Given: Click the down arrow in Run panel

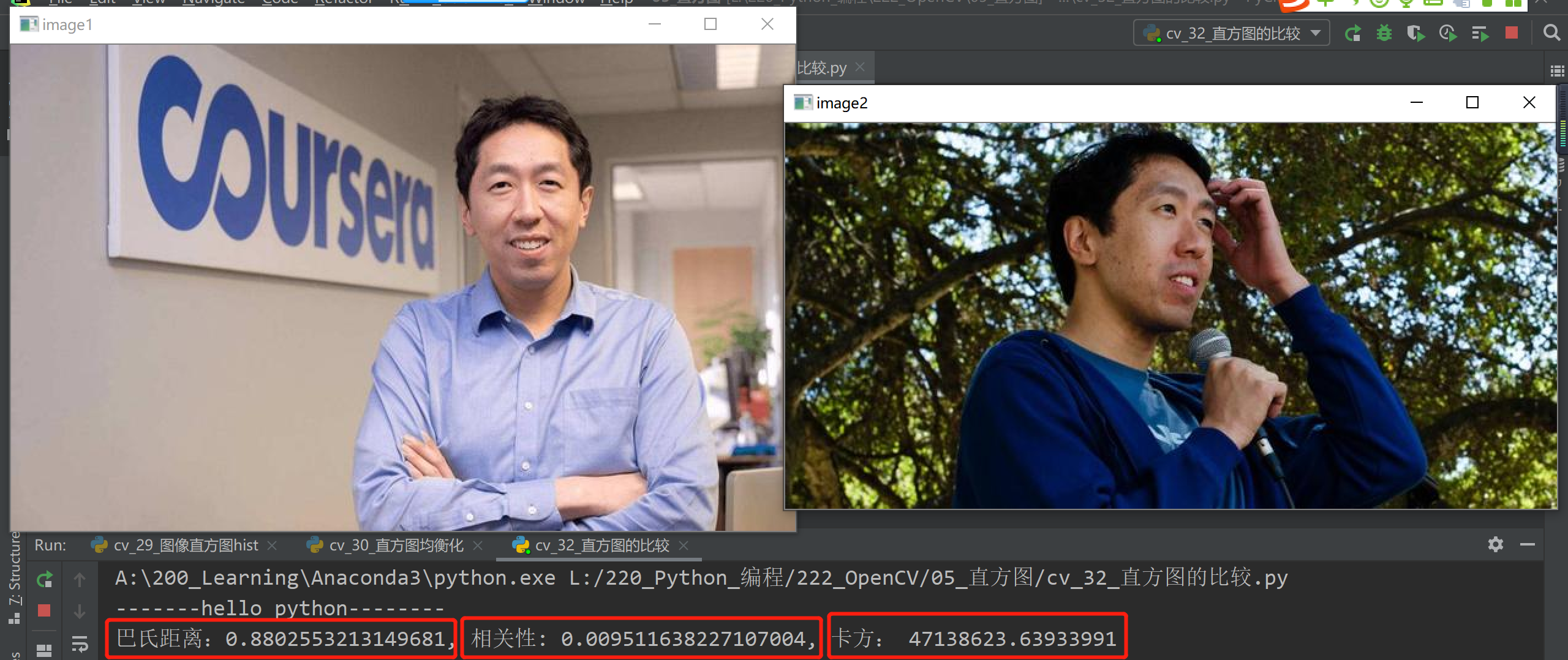Looking at the screenshot, I should (80, 611).
